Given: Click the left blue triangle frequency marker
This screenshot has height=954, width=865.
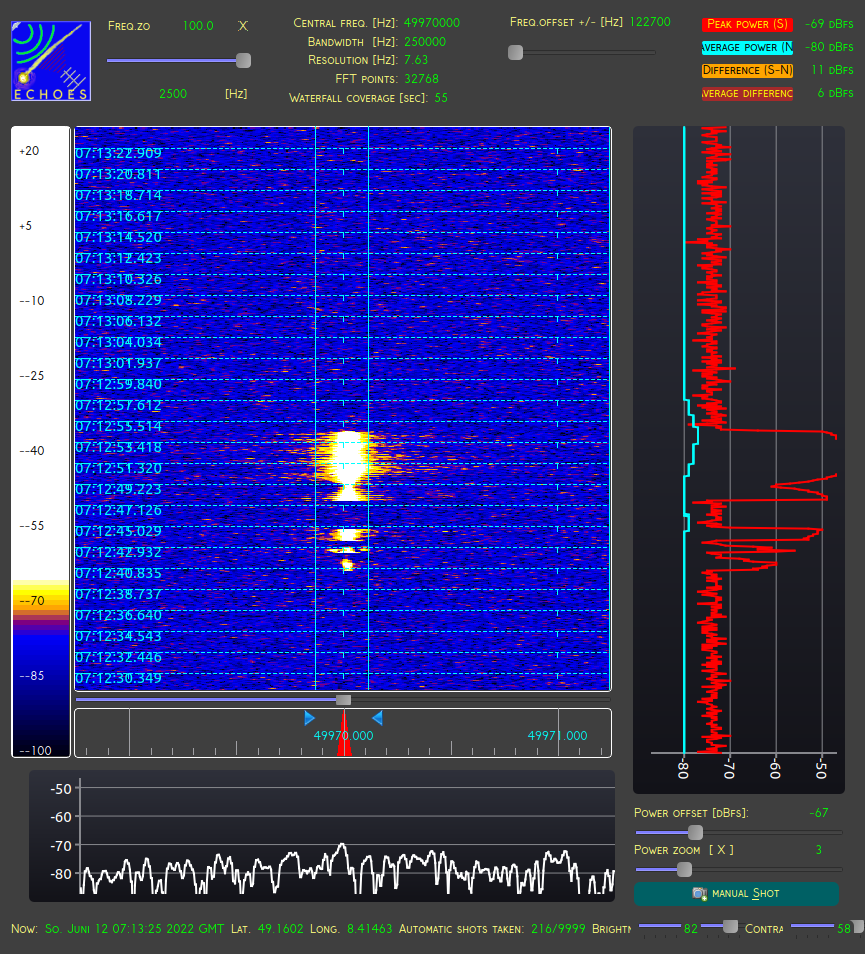Looking at the screenshot, I should (x=310, y=719).
